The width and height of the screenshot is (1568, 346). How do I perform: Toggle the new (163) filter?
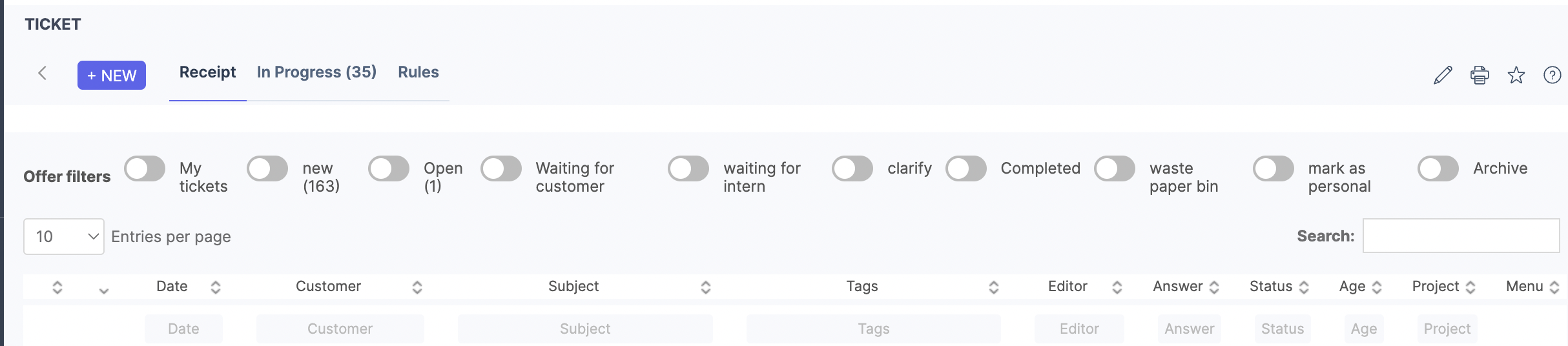[267, 169]
